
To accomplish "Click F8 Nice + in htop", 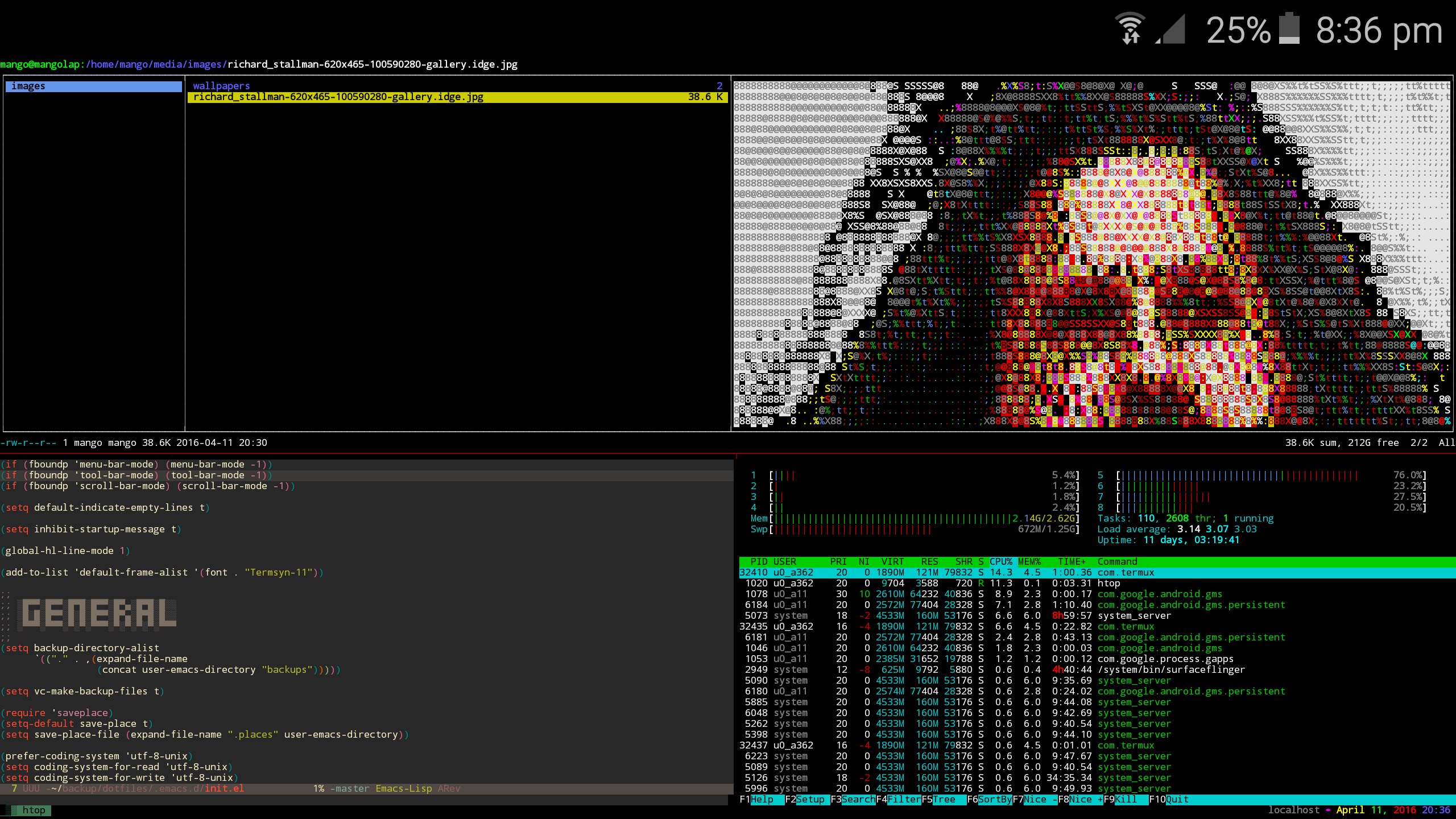I will 1081,799.
